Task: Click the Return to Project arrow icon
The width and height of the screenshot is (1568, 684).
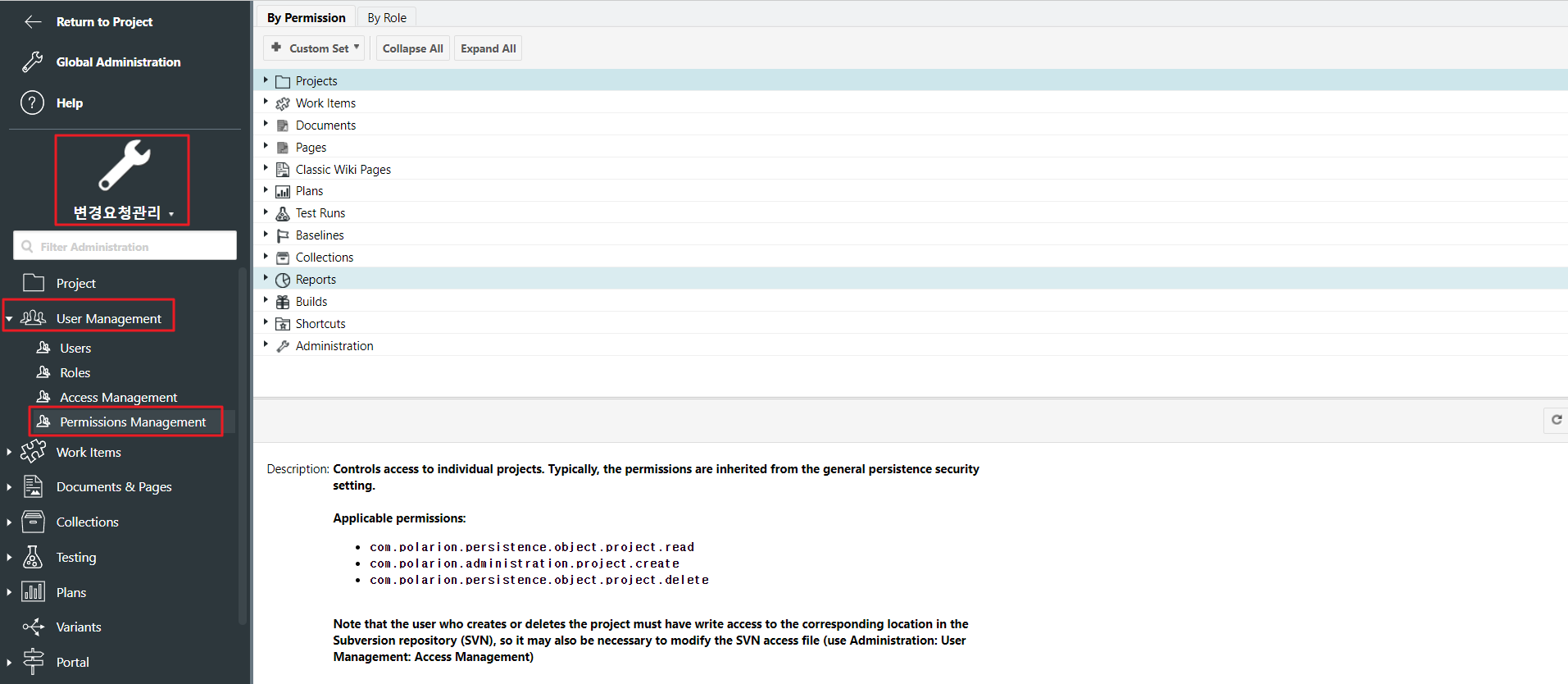Action: click(33, 22)
